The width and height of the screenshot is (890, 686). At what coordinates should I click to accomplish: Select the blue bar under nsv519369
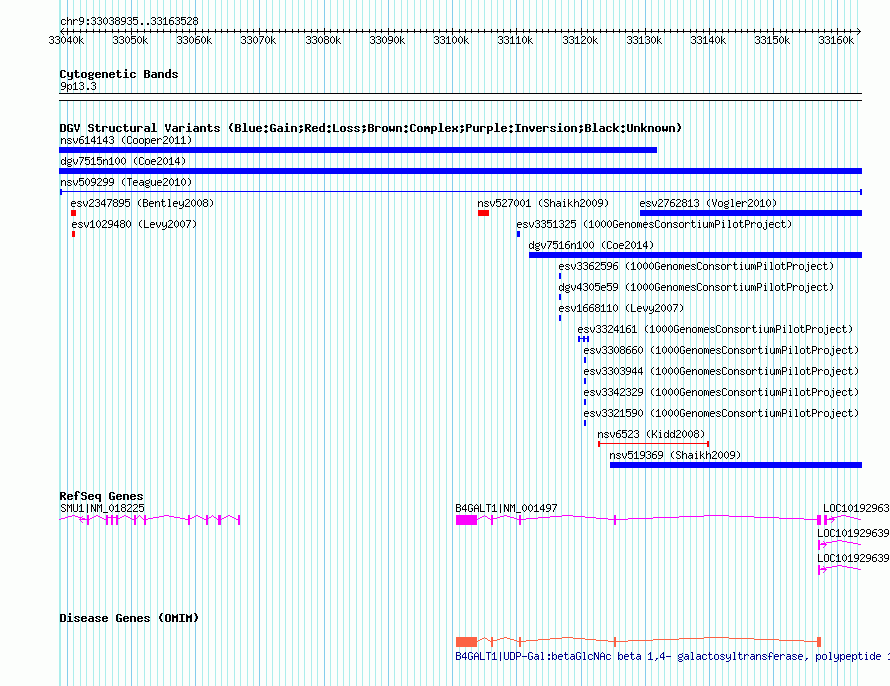pyautogui.click(x=736, y=465)
